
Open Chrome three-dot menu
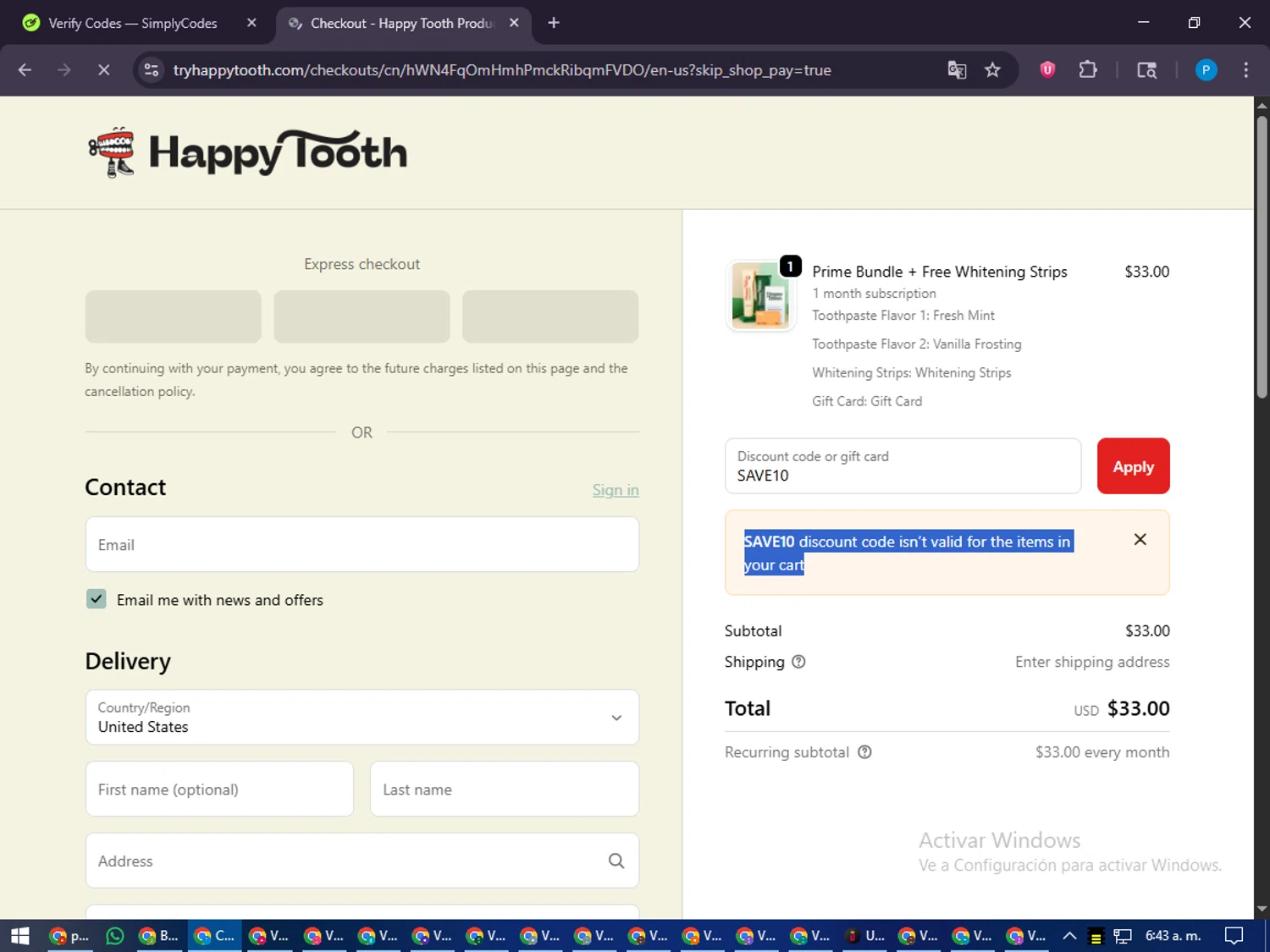pyautogui.click(x=1245, y=70)
